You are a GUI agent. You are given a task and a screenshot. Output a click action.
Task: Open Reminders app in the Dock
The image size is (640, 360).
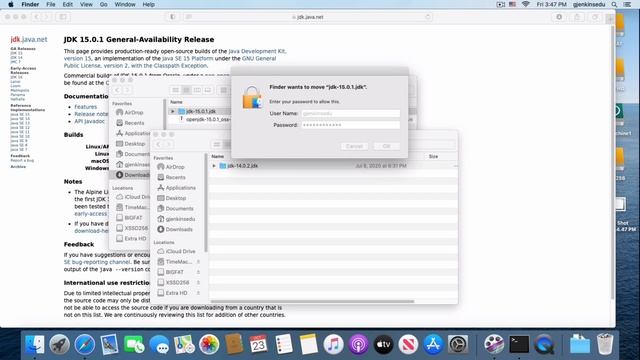(284, 344)
